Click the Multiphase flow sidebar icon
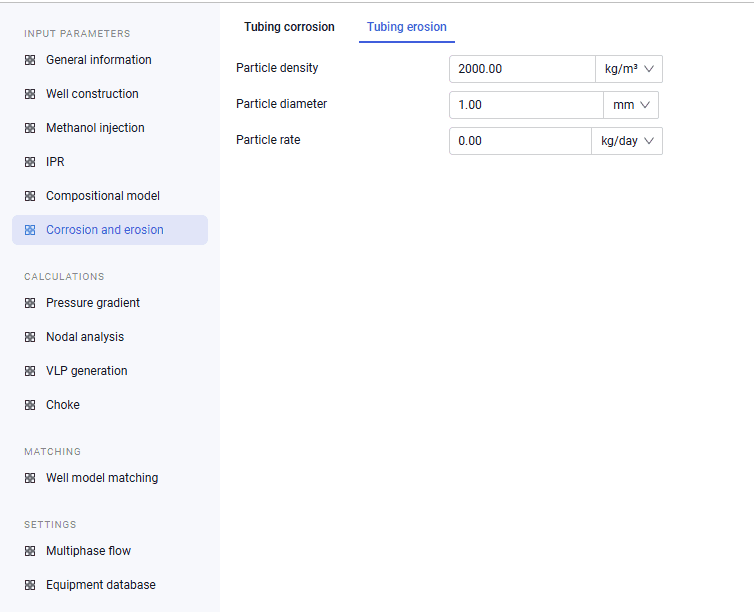The image size is (754, 612). pyautogui.click(x=30, y=551)
